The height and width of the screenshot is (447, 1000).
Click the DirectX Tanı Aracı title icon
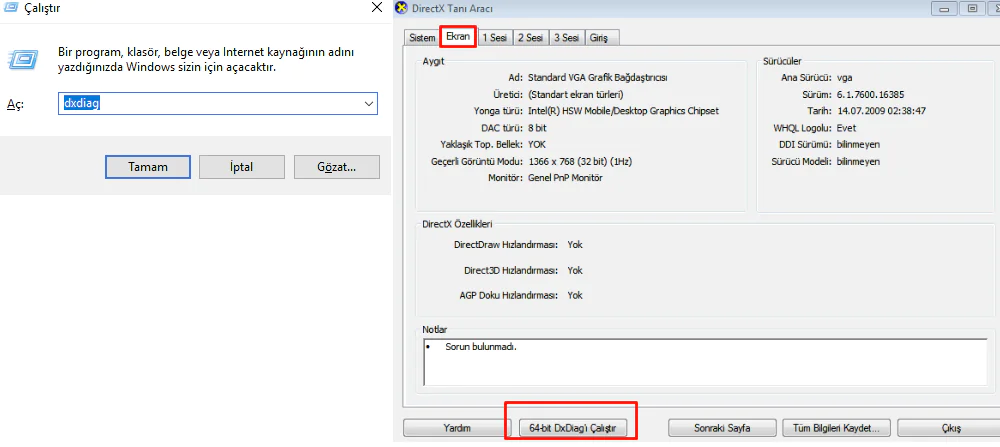click(401, 8)
